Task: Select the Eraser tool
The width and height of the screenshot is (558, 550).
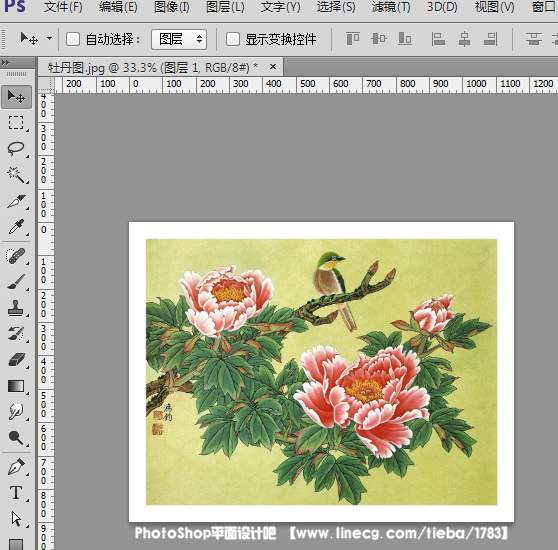Action: [16, 360]
